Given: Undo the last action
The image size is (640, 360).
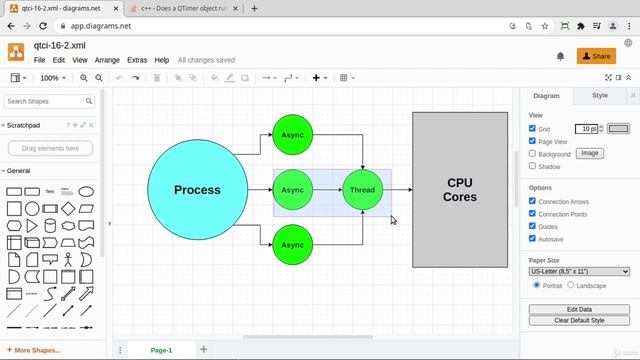Looking at the screenshot, I should (120, 78).
